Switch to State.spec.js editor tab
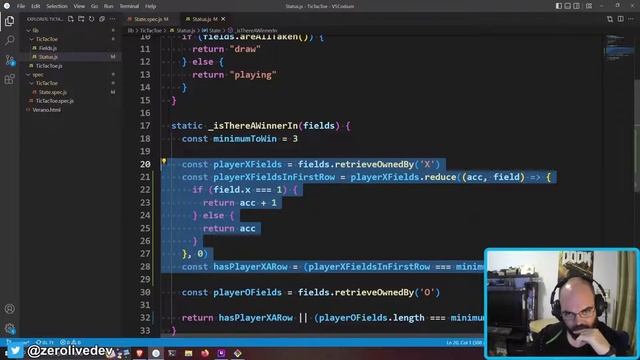 [x=151, y=19]
